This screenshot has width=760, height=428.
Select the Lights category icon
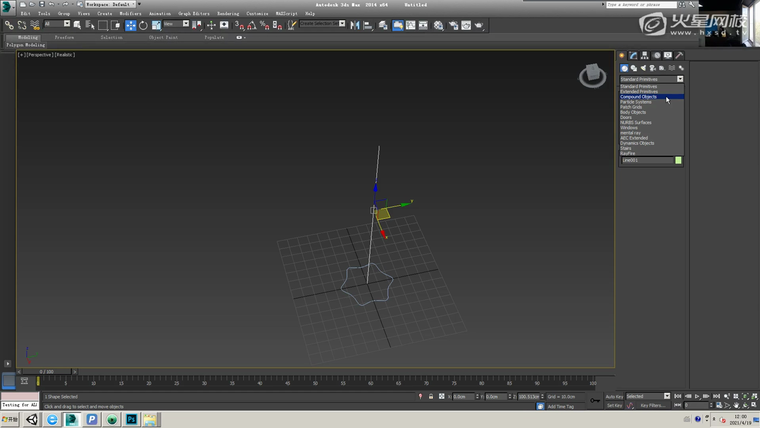[643, 68]
